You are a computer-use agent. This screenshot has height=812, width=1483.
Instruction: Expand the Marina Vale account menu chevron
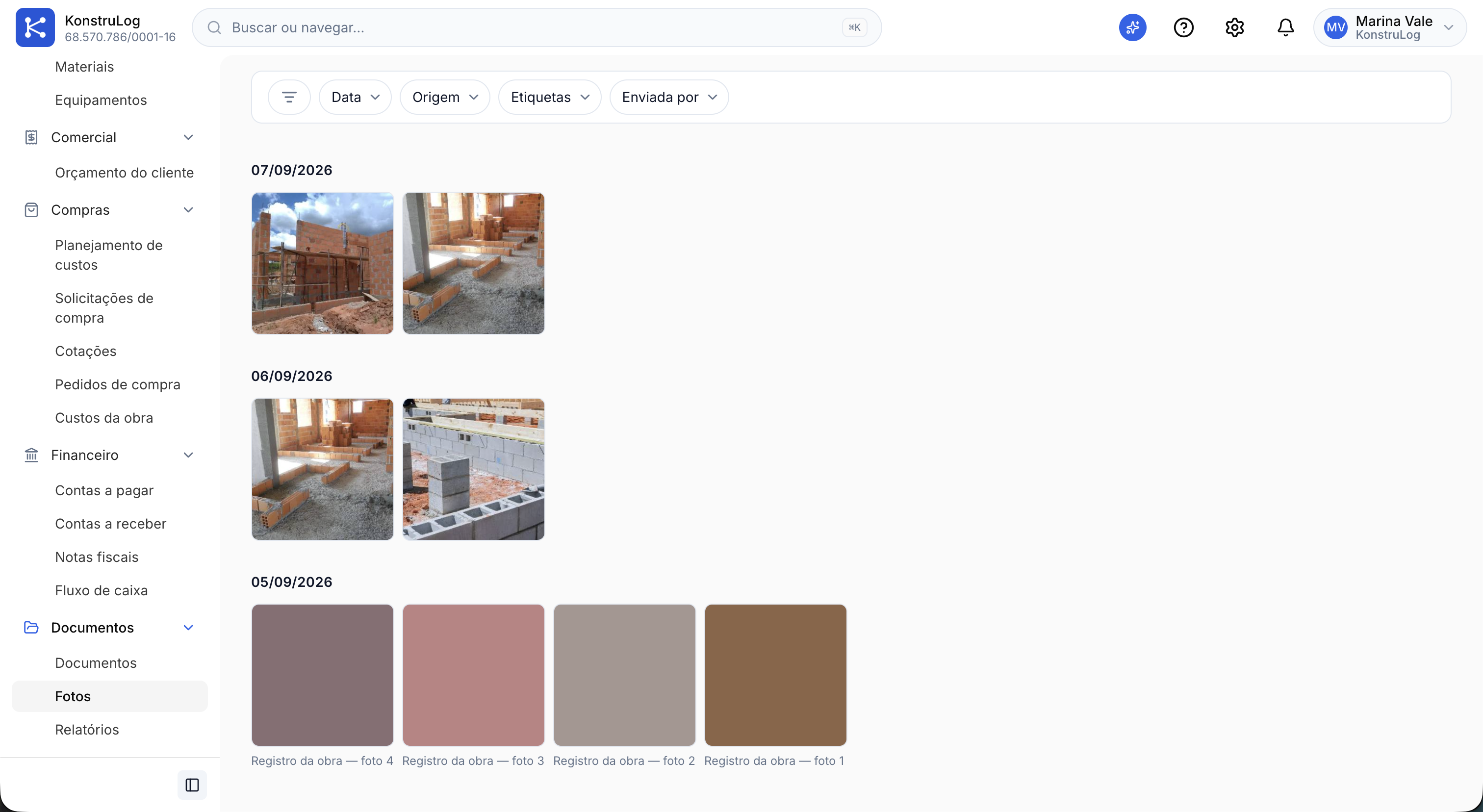1449,27
